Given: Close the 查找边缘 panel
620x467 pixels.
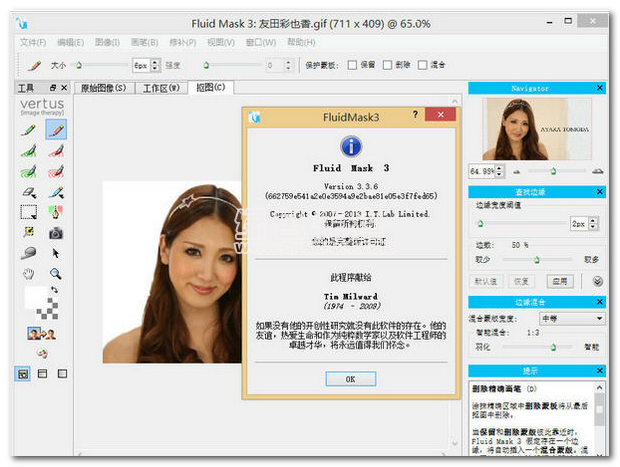Looking at the screenshot, I should coord(599,192).
